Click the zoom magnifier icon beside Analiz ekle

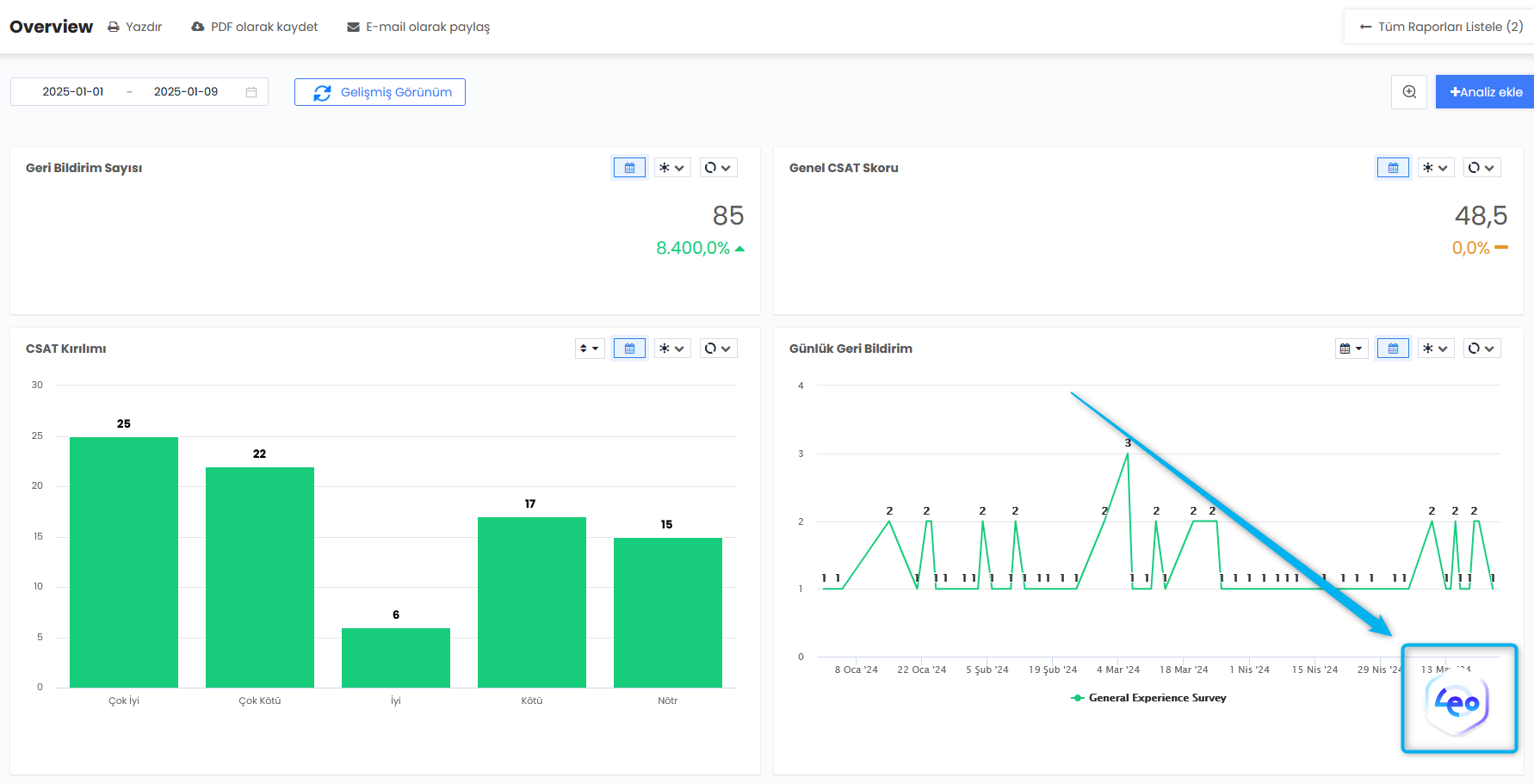(1409, 92)
